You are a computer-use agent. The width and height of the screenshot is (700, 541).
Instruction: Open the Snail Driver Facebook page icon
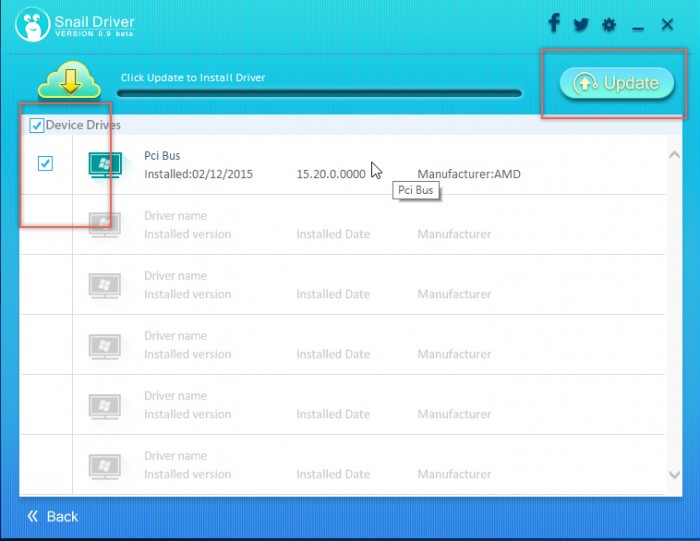(554, 23)
